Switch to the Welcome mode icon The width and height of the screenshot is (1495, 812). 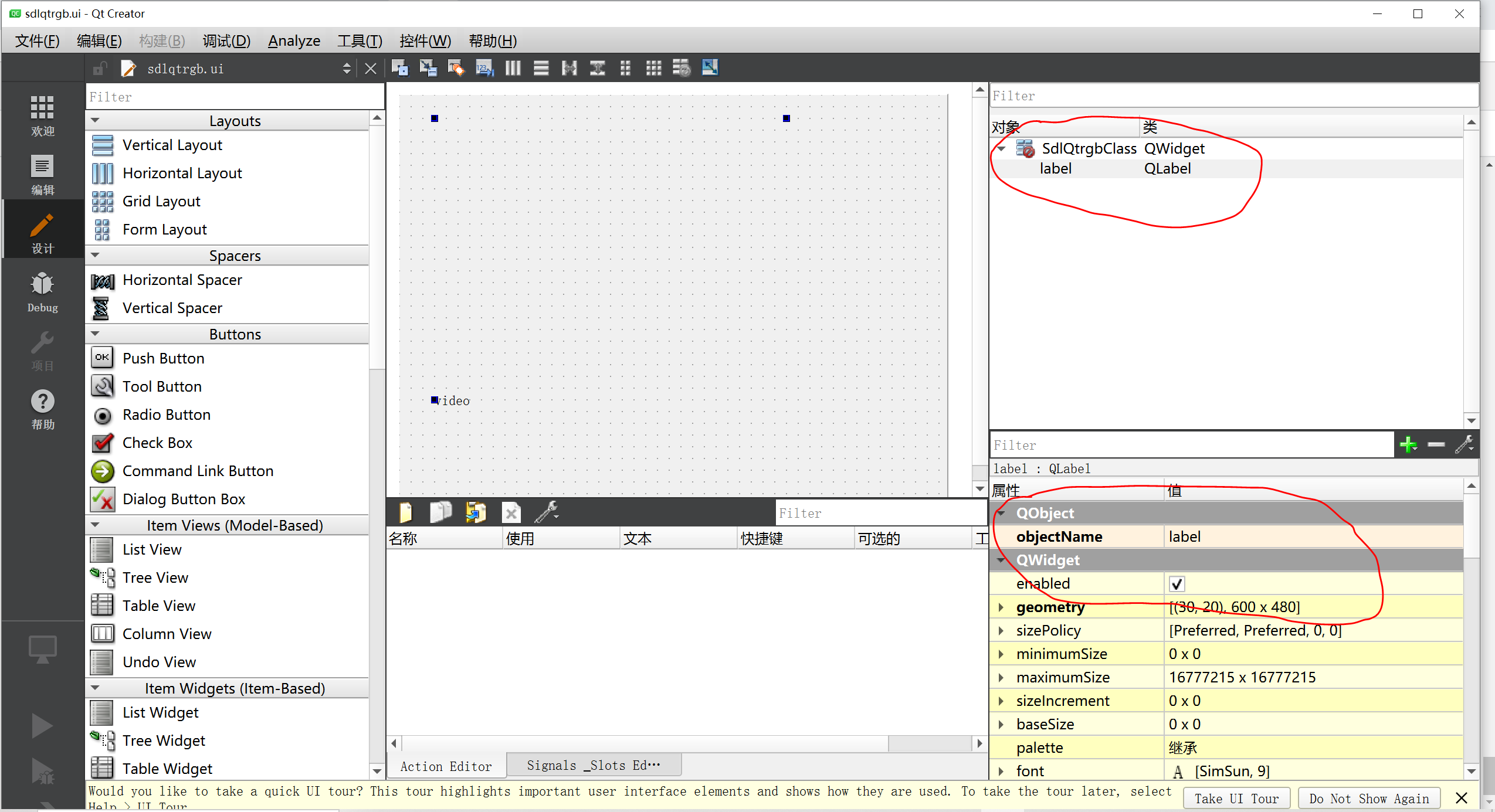42,115
